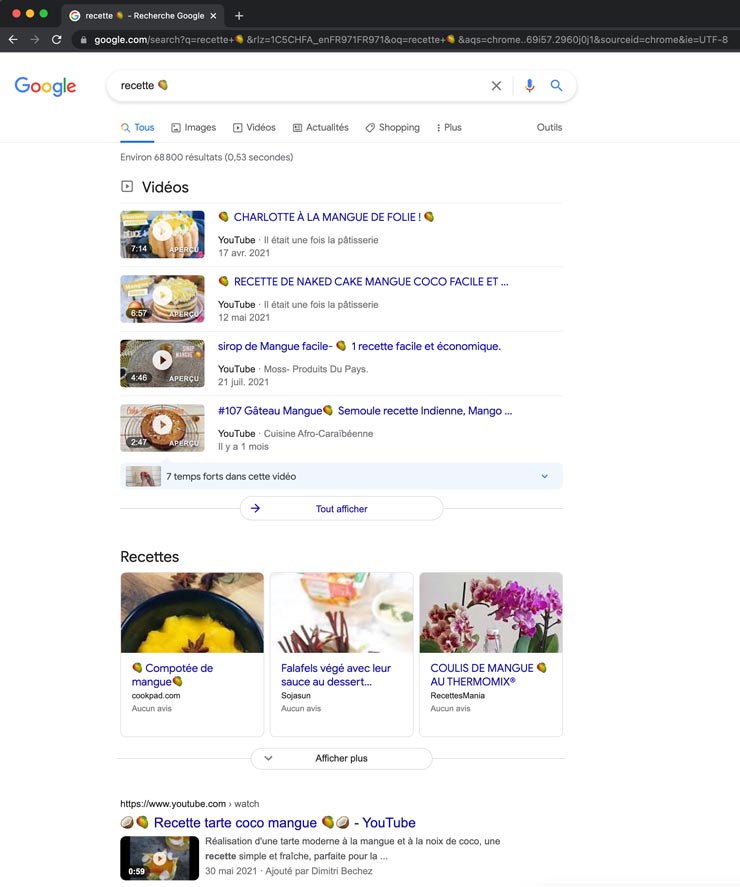
Task: Clear the search box with the X icon
Action: pos(496,85)
